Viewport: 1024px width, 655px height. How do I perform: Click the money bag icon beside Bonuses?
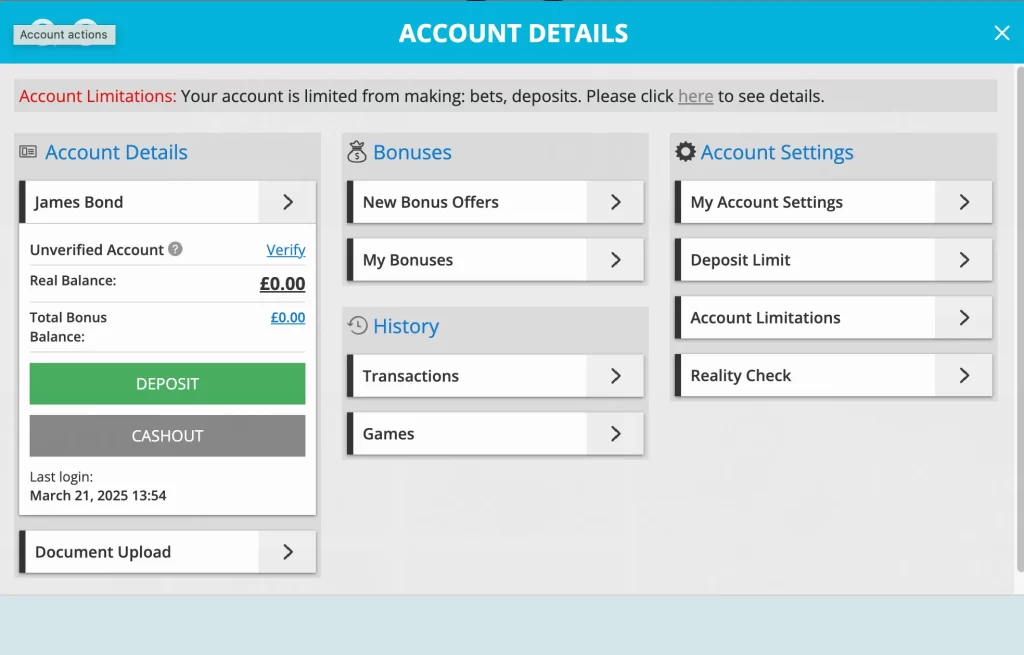tap(357, 151)
